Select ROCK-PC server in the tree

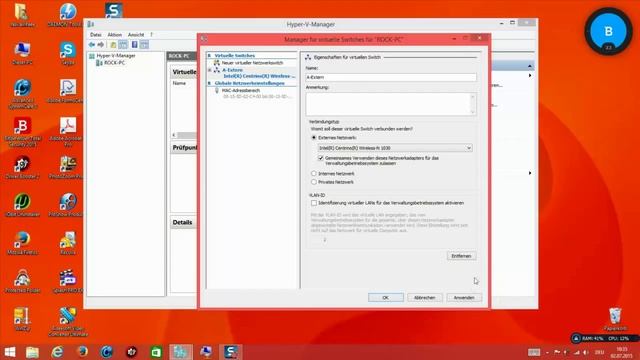click(x=111, y=63)
